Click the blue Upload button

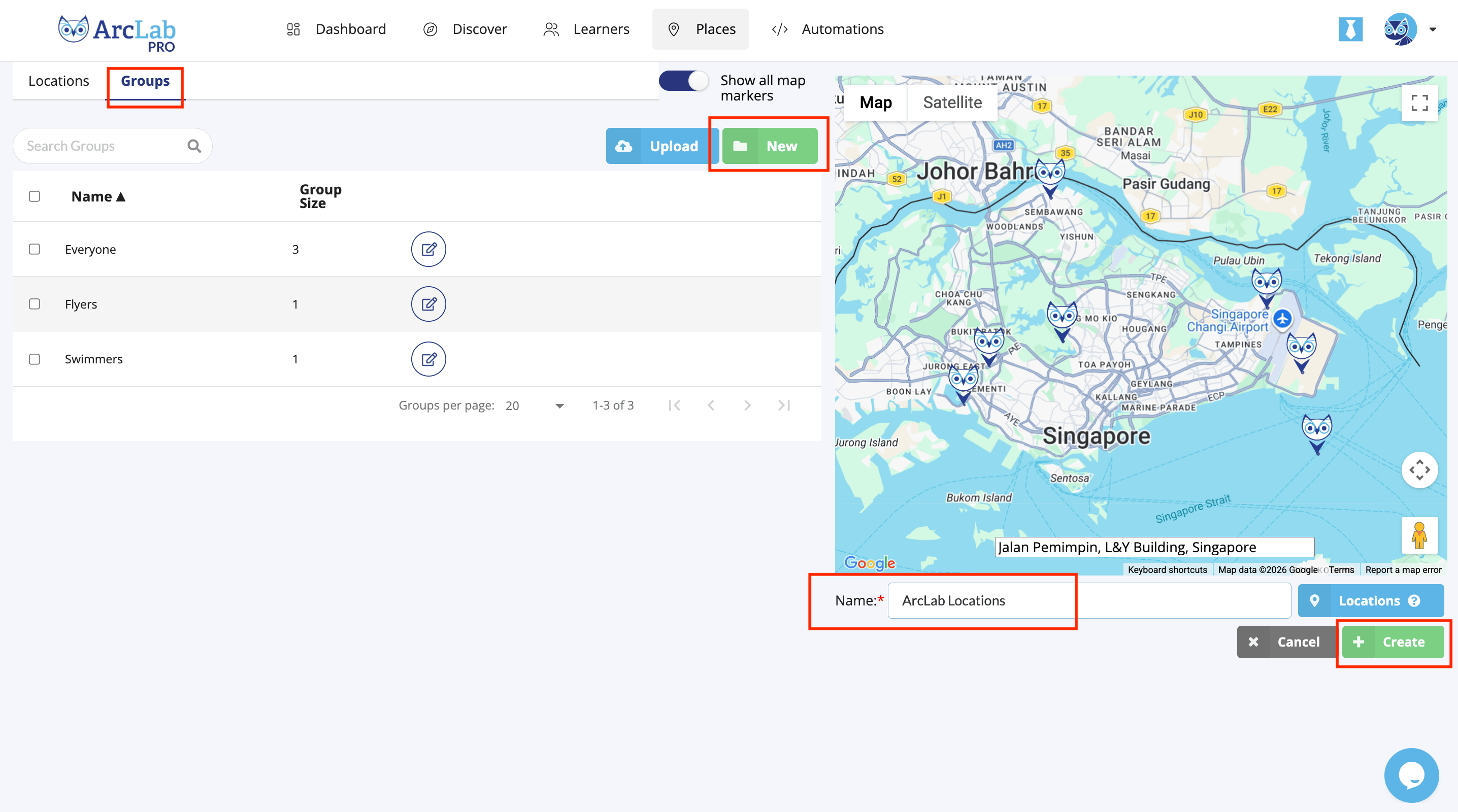tap(661, 146)
